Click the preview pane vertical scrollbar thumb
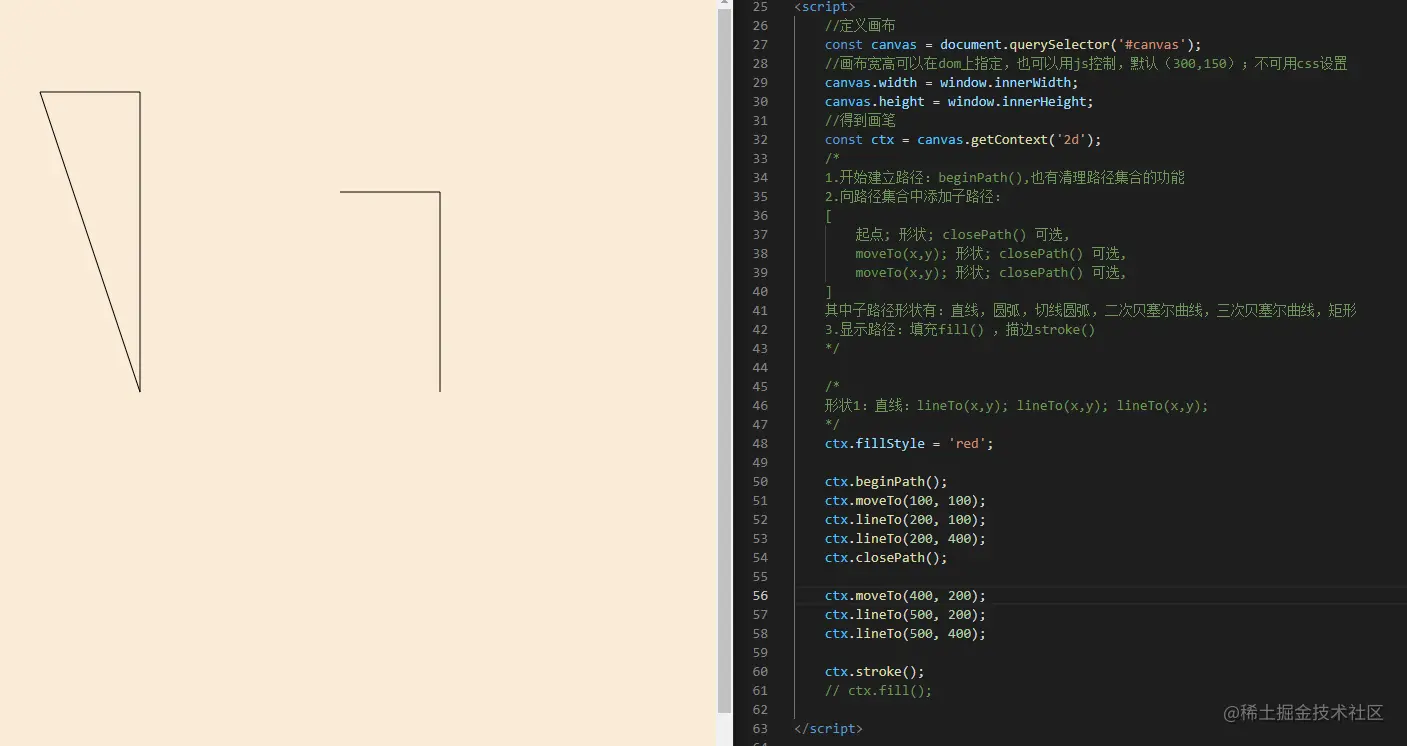 [x=724, y=362]
